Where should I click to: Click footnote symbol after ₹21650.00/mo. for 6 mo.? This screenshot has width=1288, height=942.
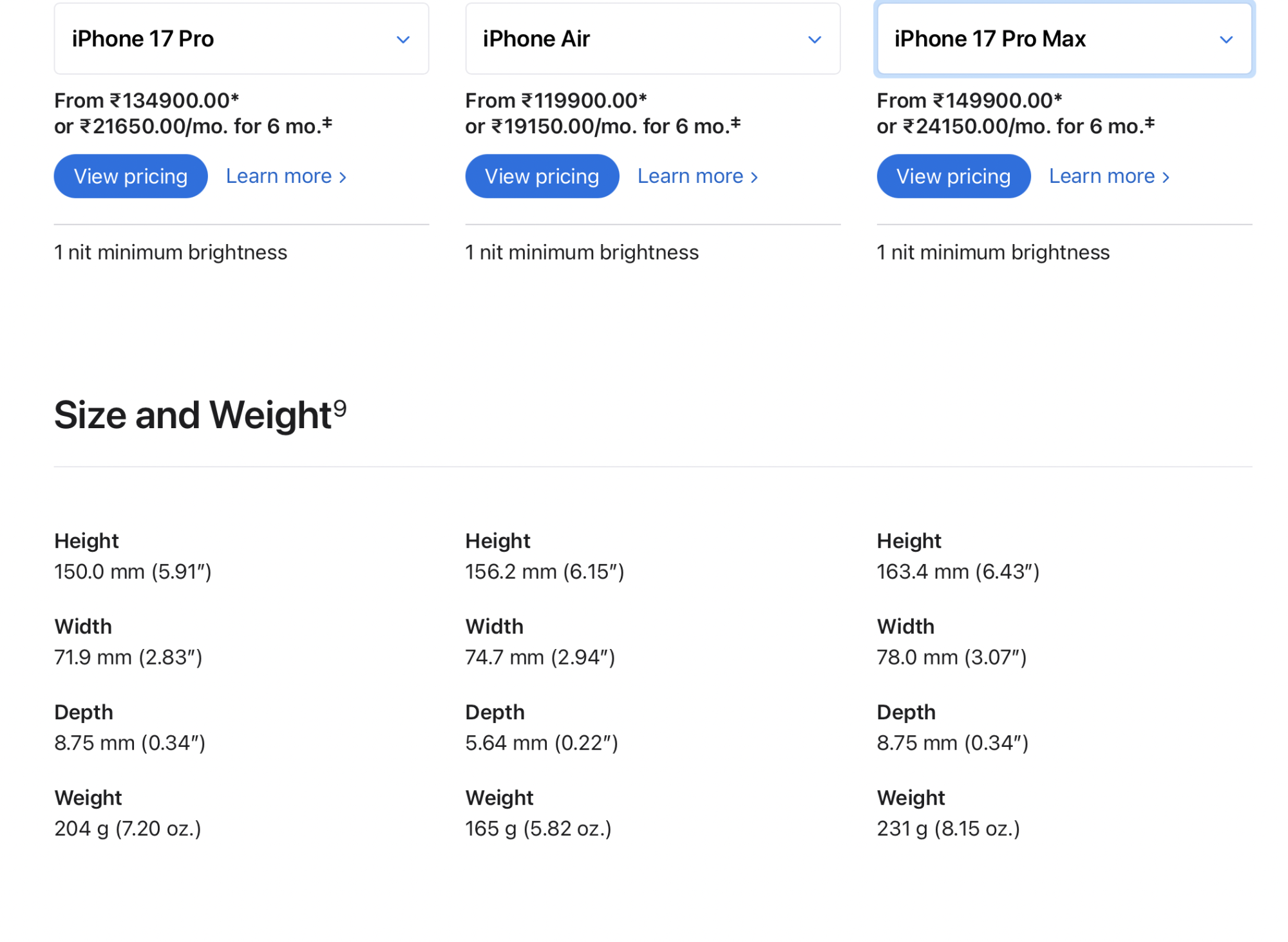pos(327,122)
